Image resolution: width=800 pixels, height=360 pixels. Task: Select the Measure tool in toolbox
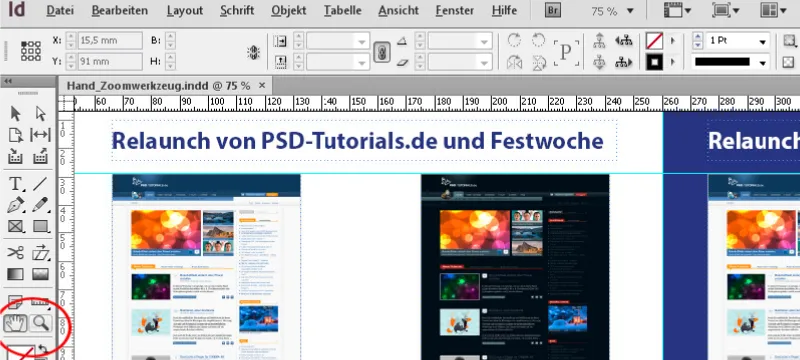pos(40,302)
